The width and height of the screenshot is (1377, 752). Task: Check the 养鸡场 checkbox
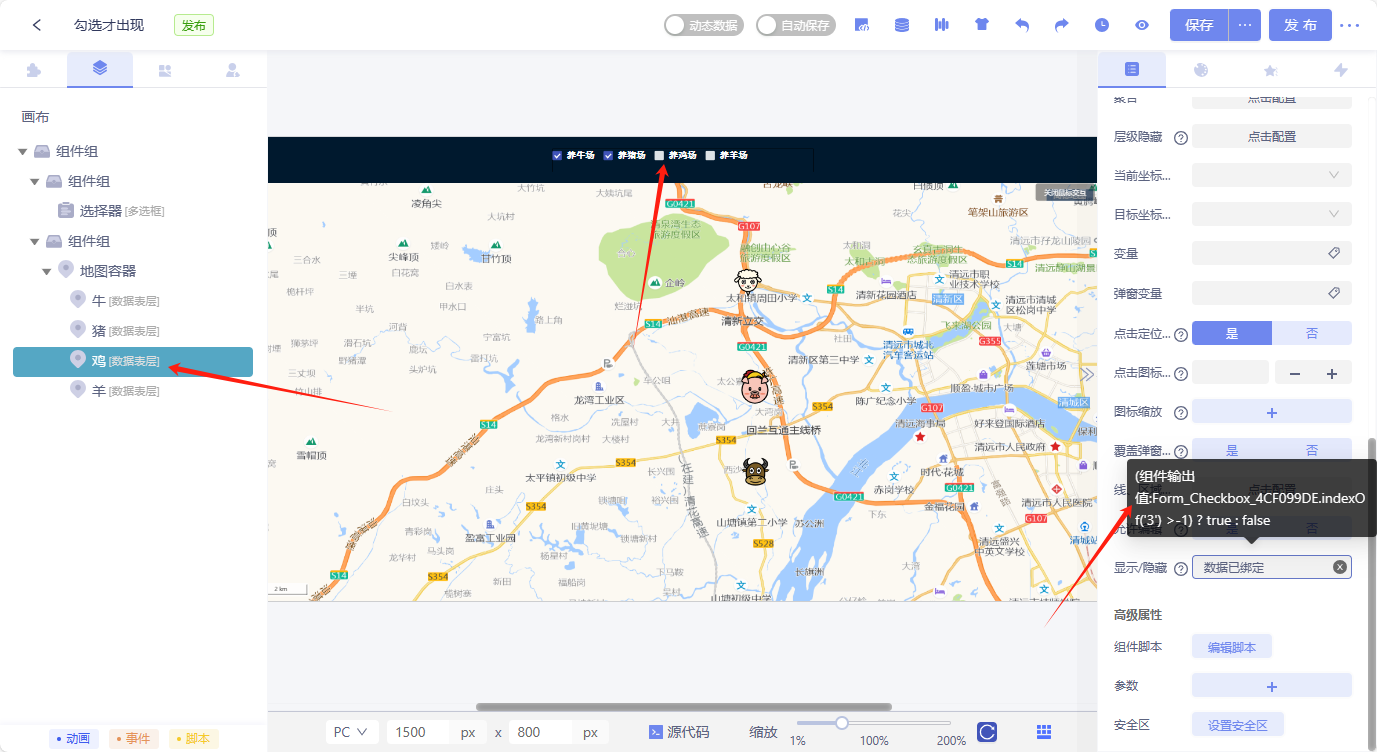659,156
